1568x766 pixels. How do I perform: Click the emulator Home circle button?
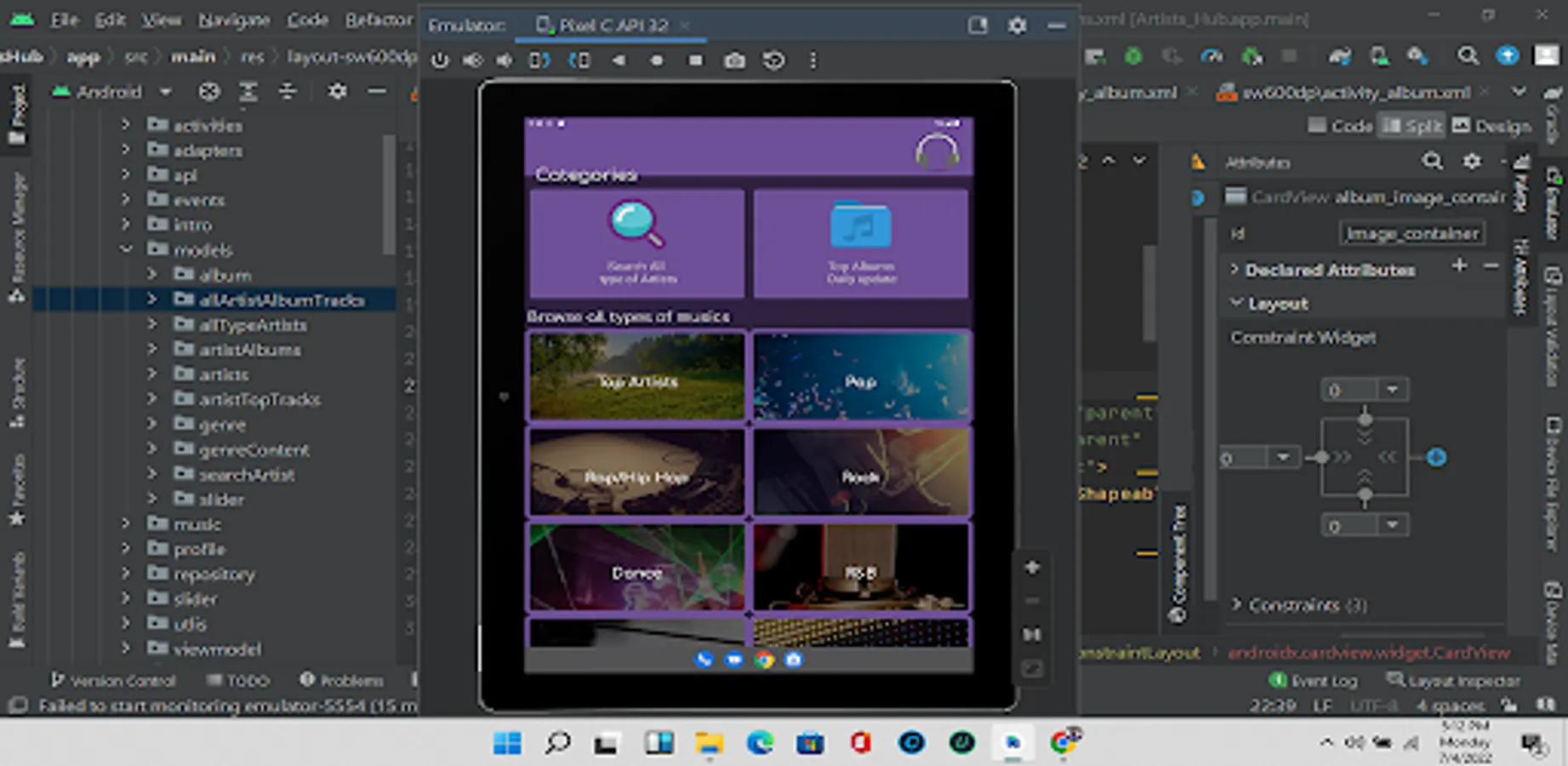[656, 60]
